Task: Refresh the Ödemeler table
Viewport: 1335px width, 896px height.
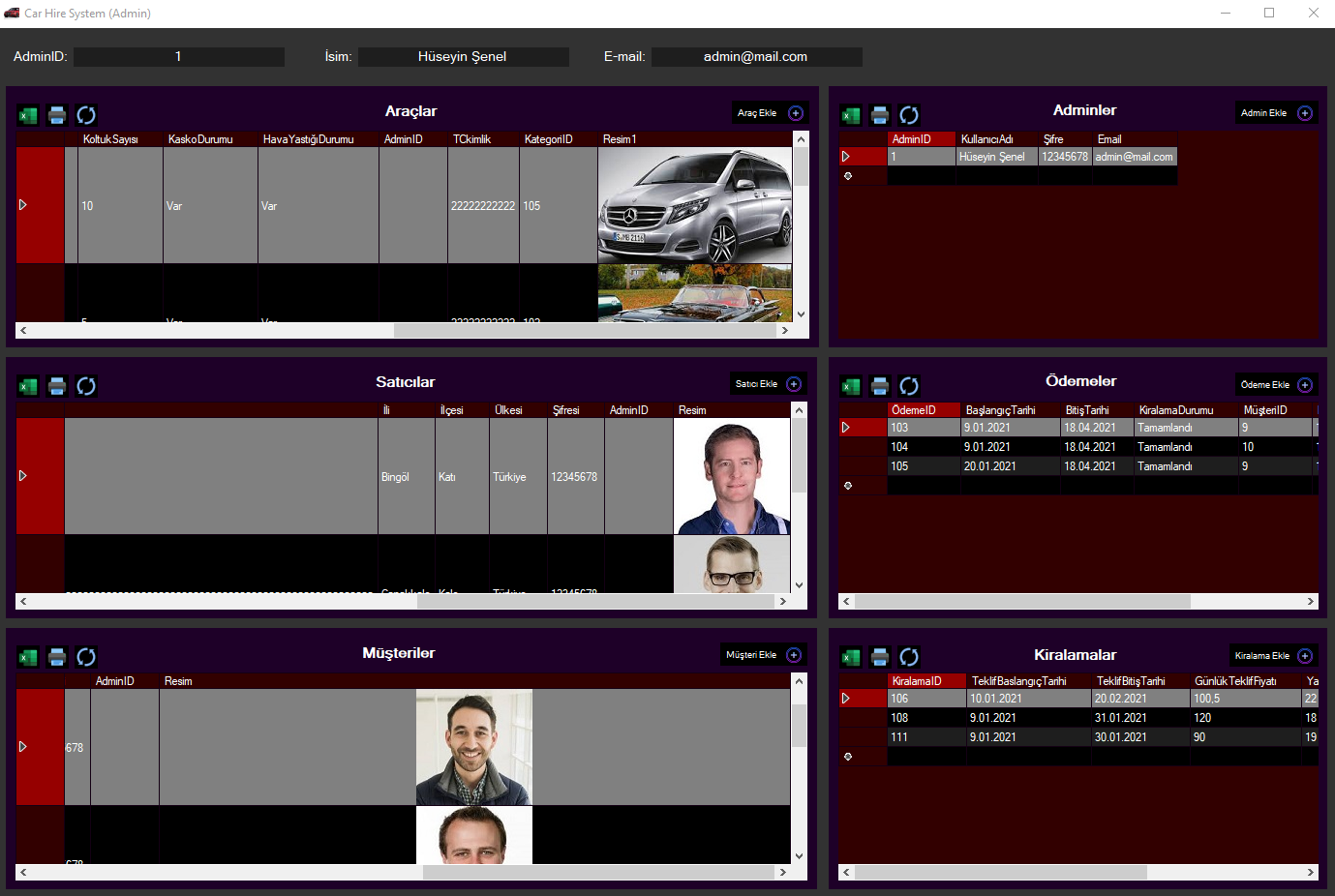Action: pos(909,386)
